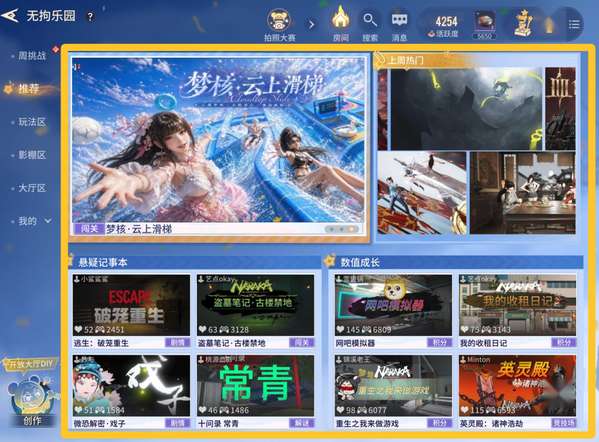Open the 重生之我来做游戏 card image
Viewport: 599px width, 442px height.
393,386
